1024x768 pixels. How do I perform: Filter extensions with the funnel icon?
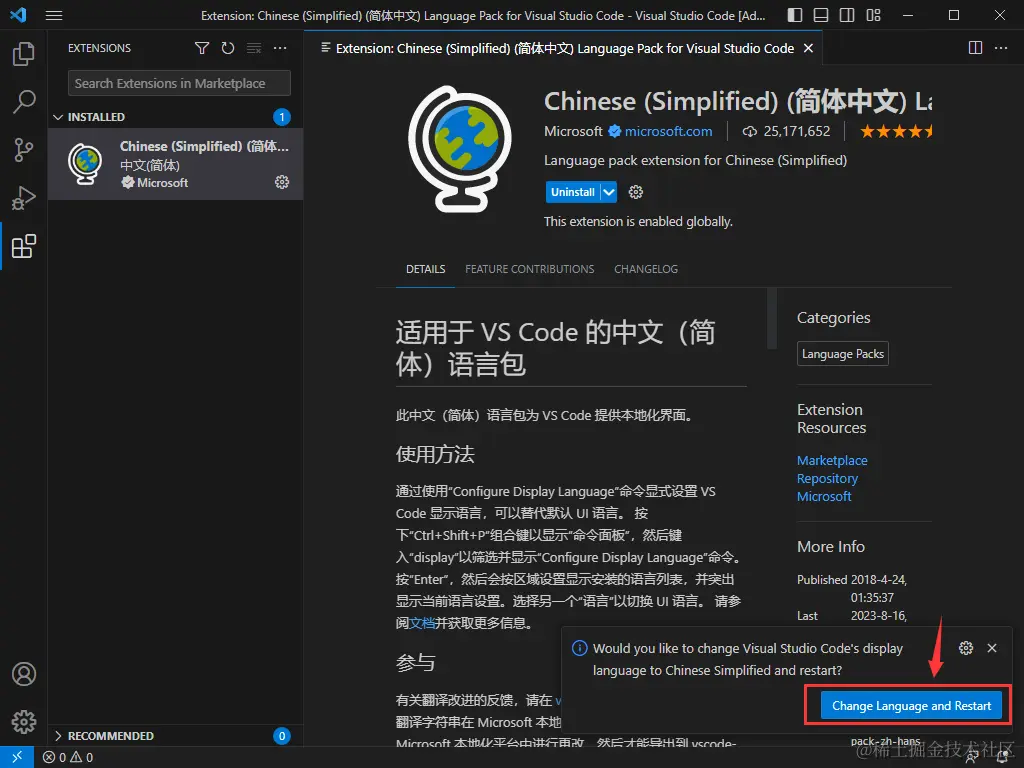click(x=202, y=48)
